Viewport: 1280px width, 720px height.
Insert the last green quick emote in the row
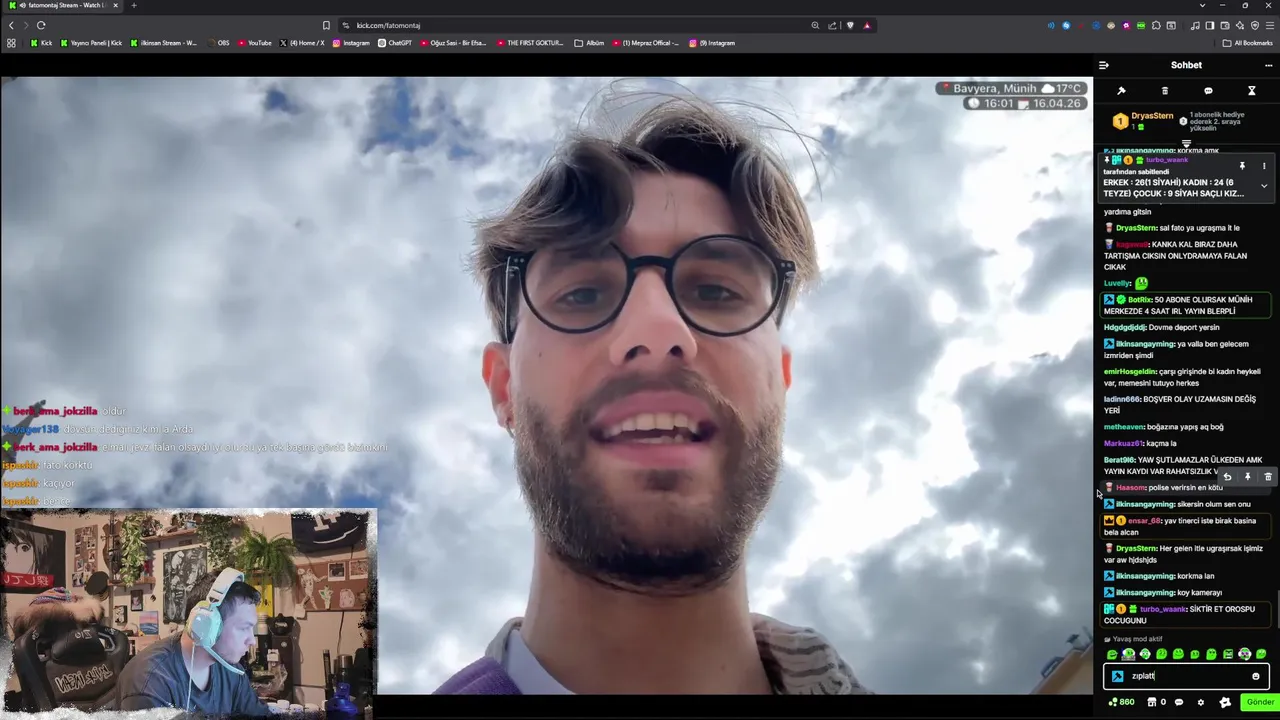pyautogui.click(x=1261, y=654)
